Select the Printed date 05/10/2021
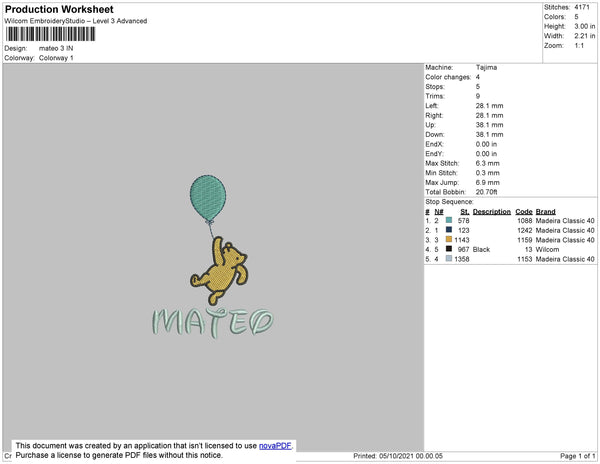The width and height of the screenshot is (600, 464). [x=398, y=456]
